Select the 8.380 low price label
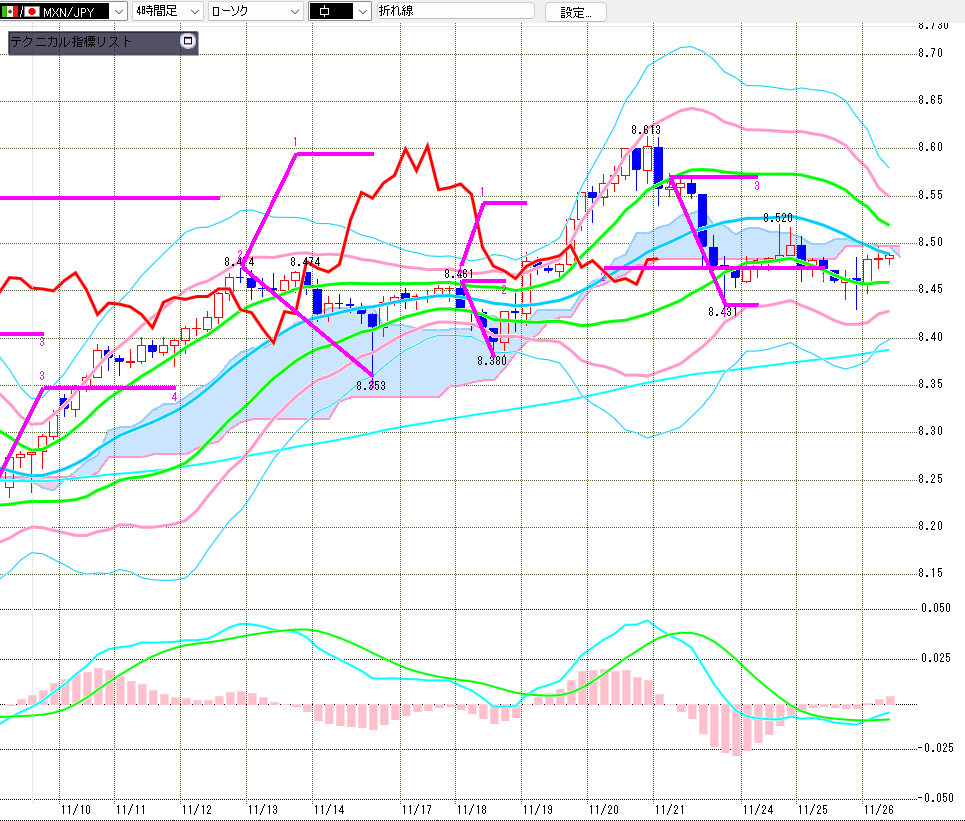 click(492, 360)
